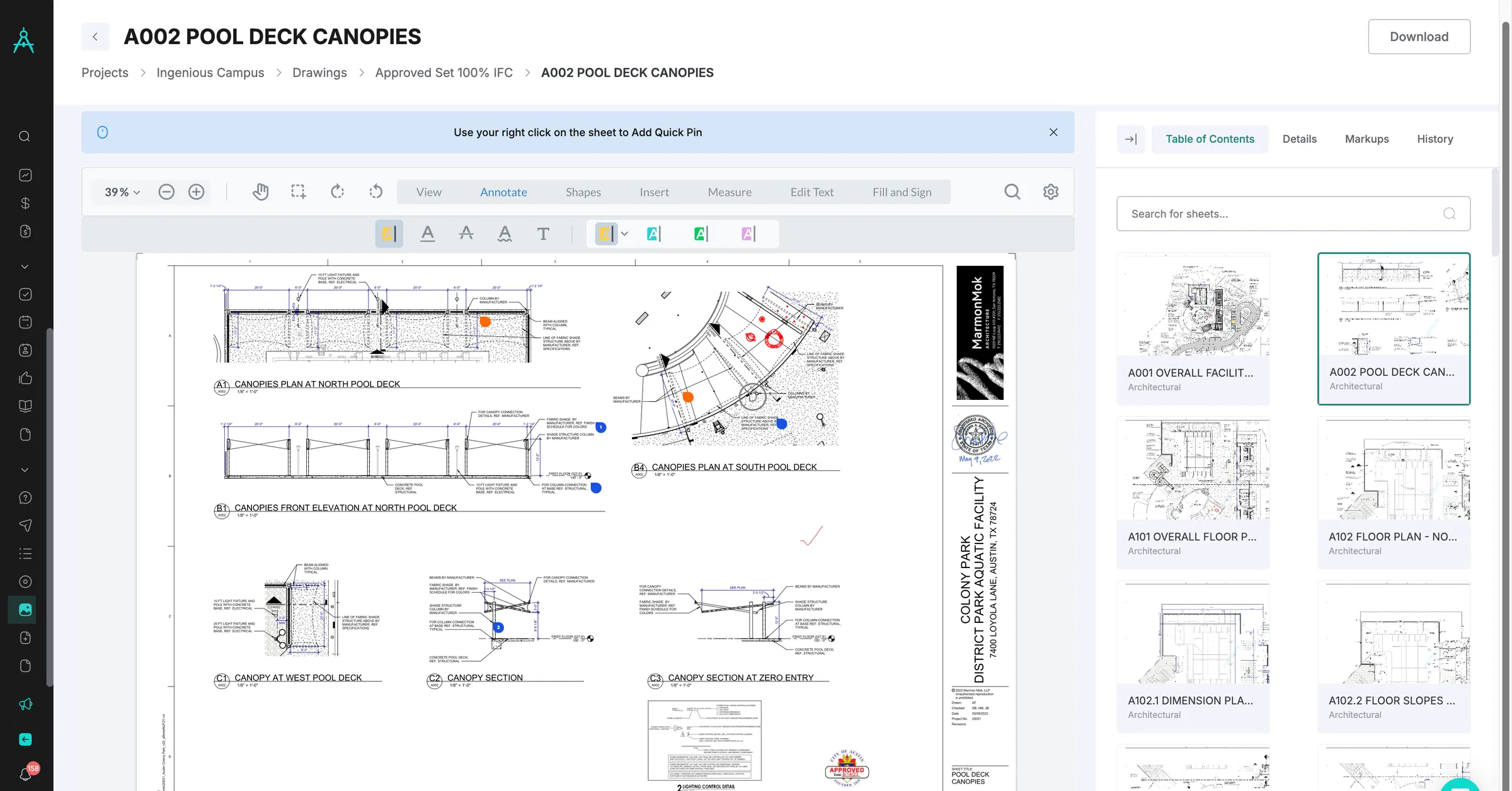This screenshot has height=791, width=1512.
Task: Choose the pink highlight color preset
Action: tap(748, 234)
